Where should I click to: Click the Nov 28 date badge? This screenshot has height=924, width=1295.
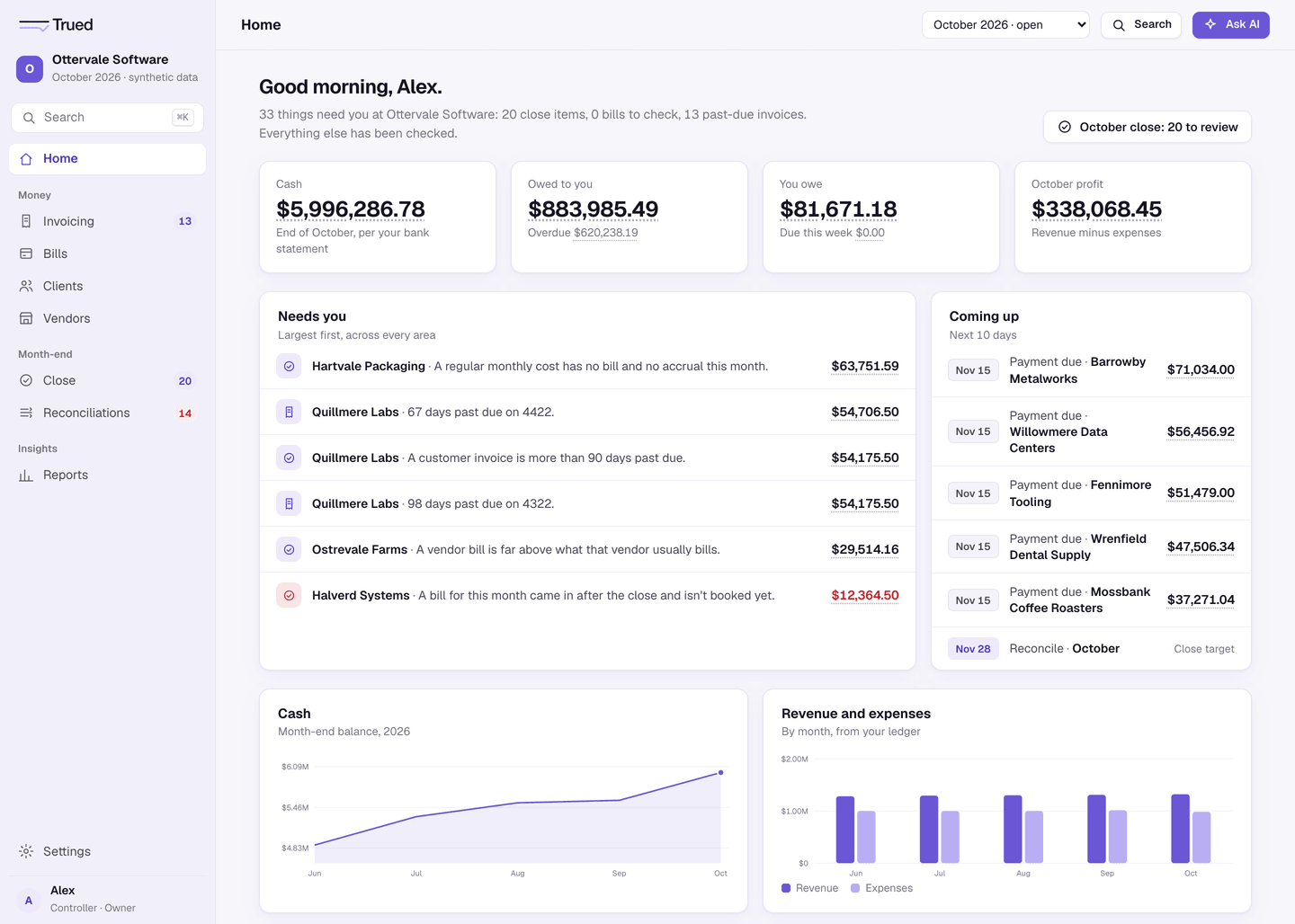point(973,649)
